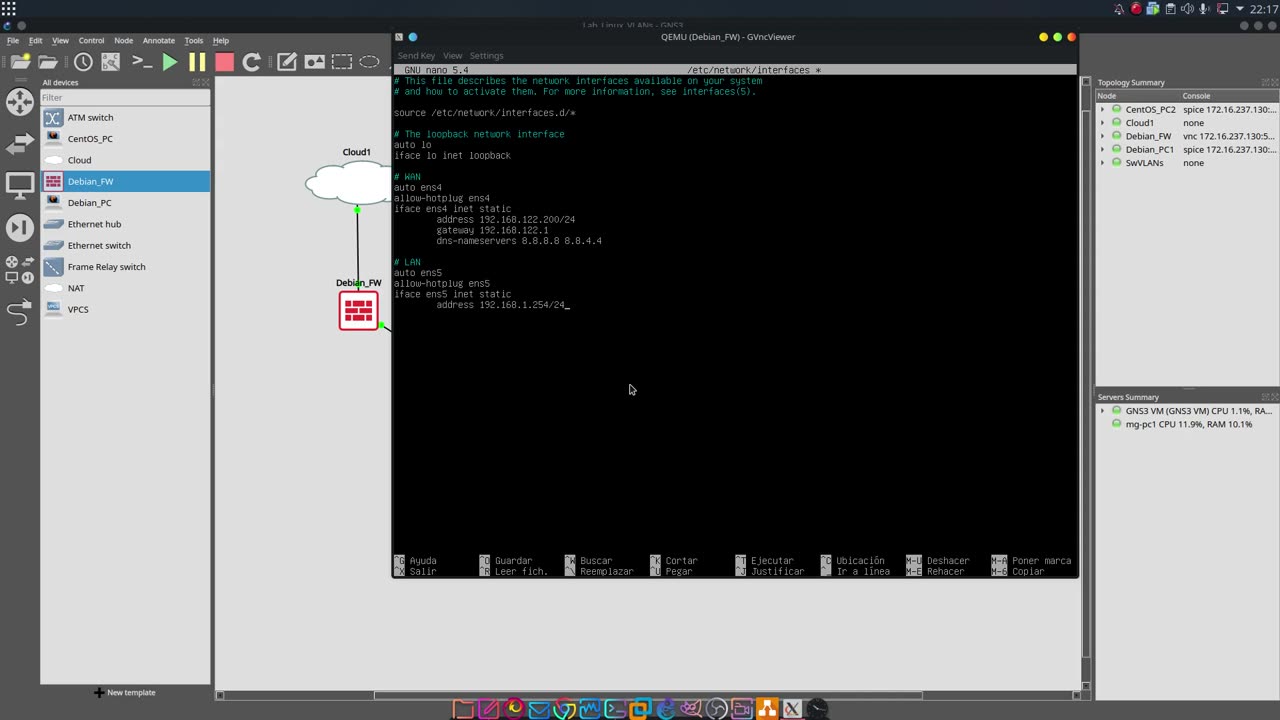Open console to all devices icon
1280x720 pixels.
point(141,62)
